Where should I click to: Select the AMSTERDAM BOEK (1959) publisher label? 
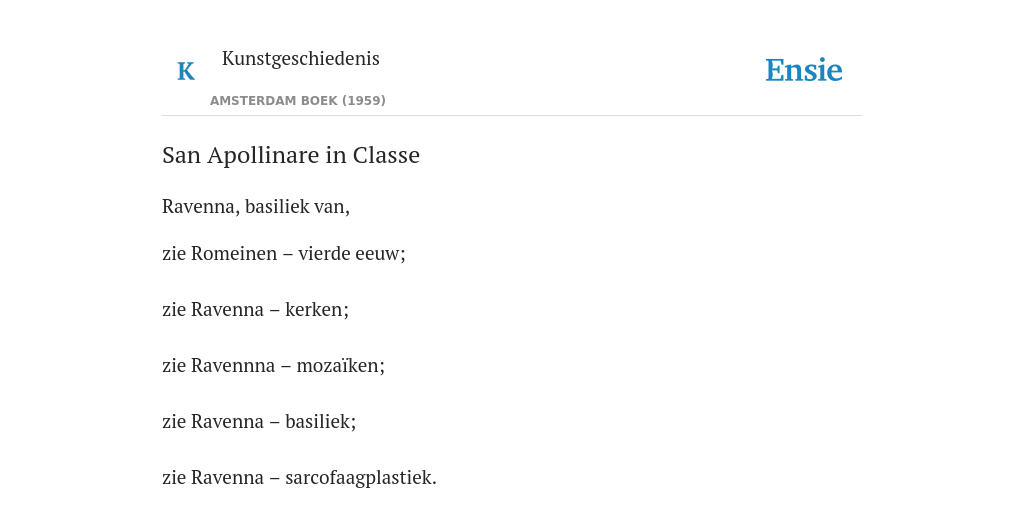point(298,101)
